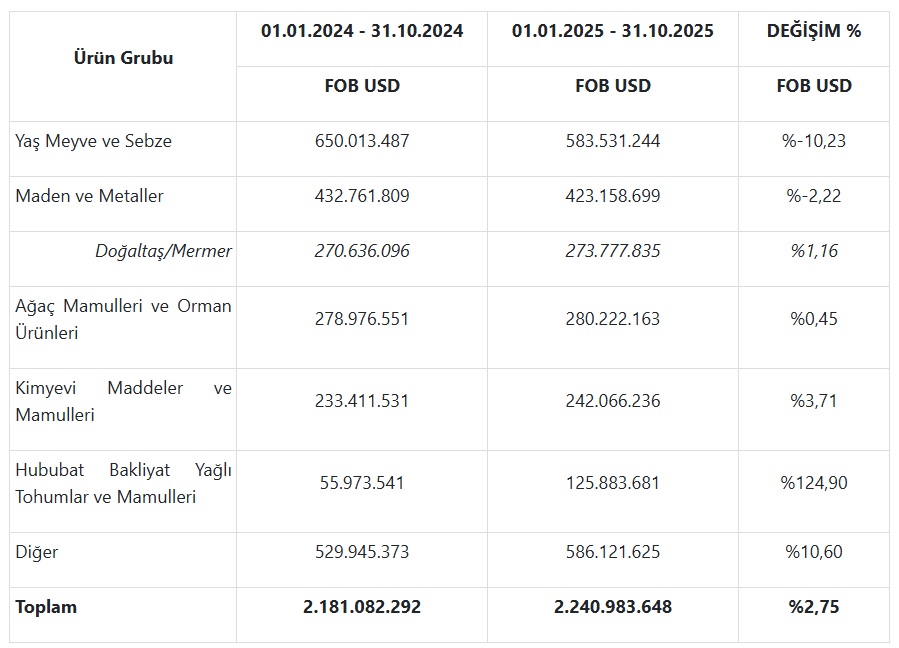Click the Doğaltaş/Mermer sub-row label
899x648 pixels.
click(163, 251)
